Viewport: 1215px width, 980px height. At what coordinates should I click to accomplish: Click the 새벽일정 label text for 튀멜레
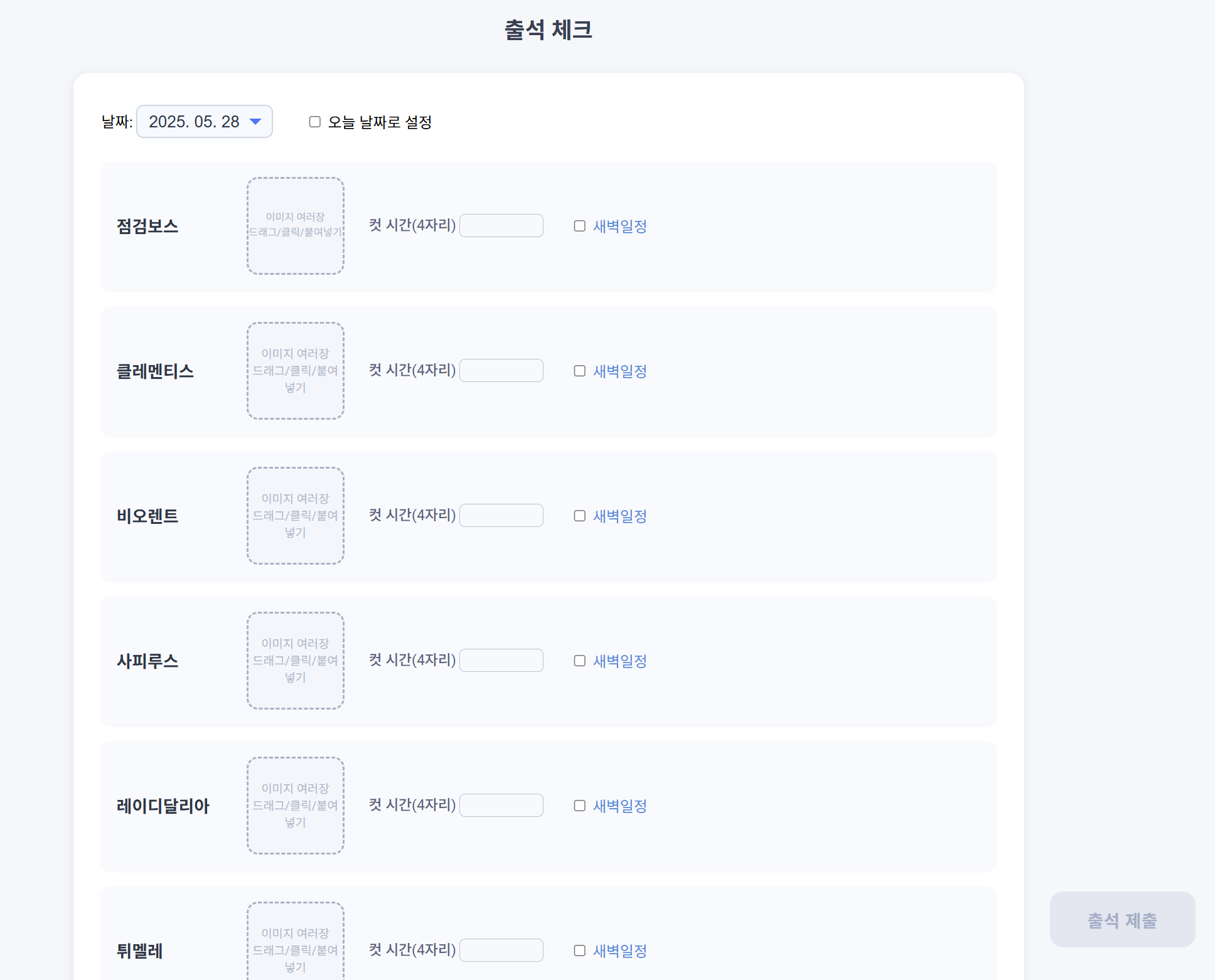pyautogui.click(x=620, y=951)
